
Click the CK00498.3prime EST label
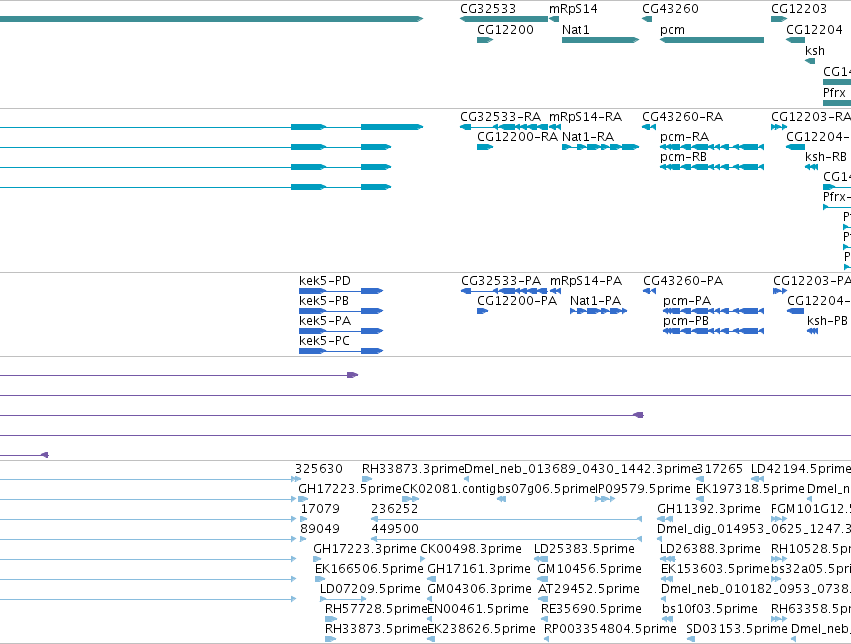coord(471,549)
